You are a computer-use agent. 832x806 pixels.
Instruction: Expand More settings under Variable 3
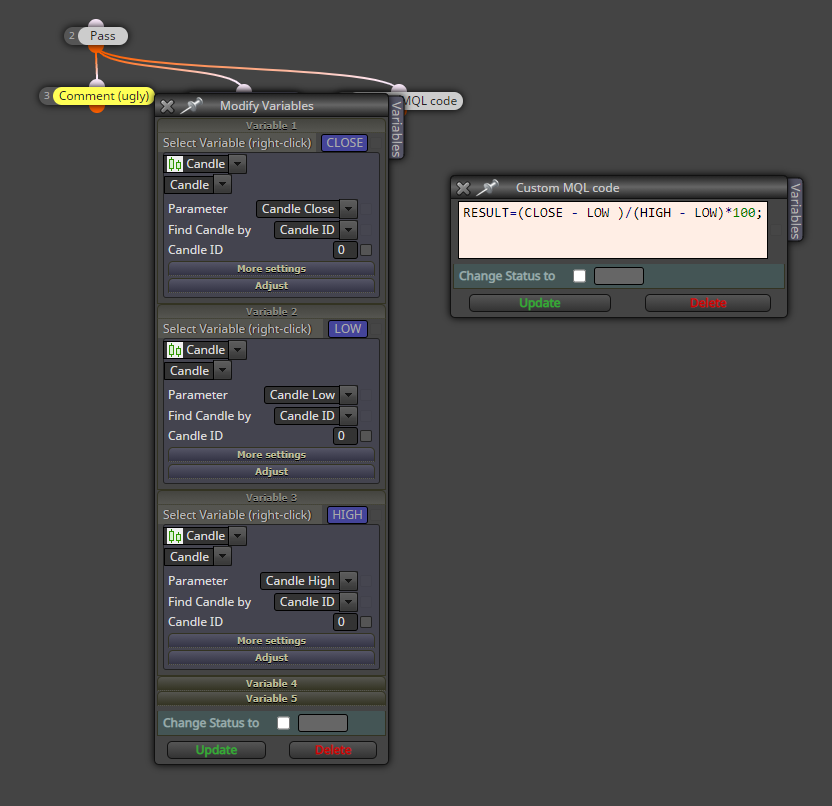271,640
